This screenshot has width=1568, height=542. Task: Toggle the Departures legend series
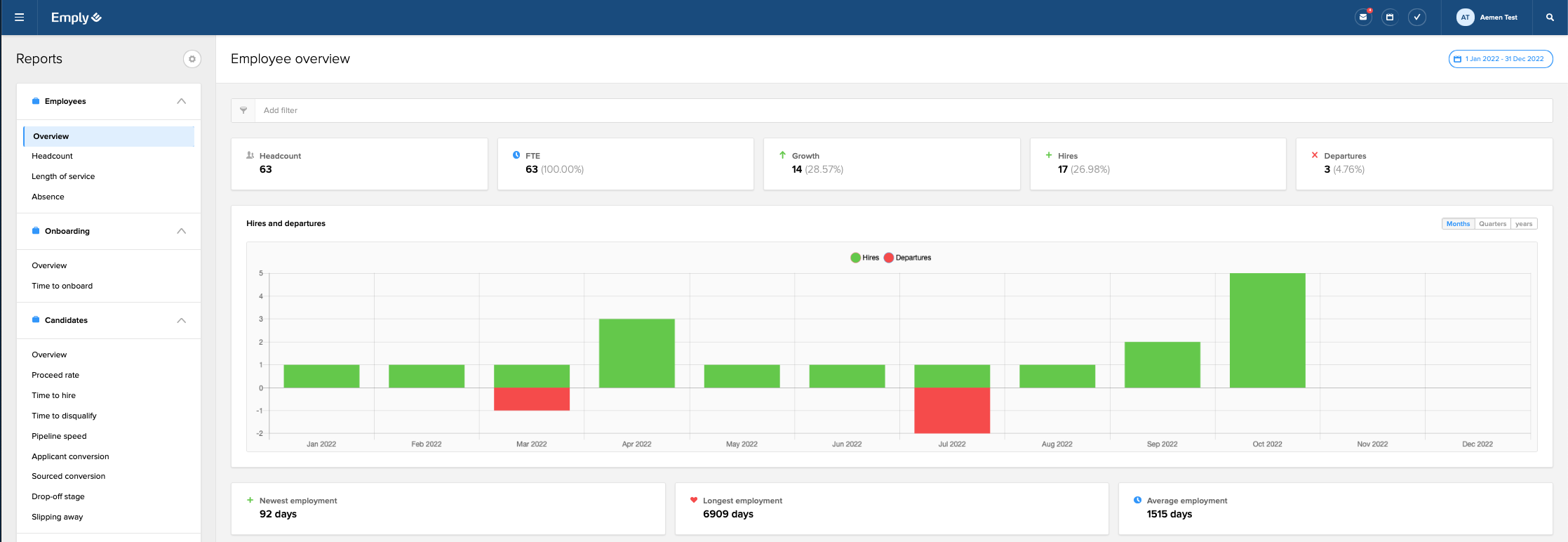(x=908, y=258)
